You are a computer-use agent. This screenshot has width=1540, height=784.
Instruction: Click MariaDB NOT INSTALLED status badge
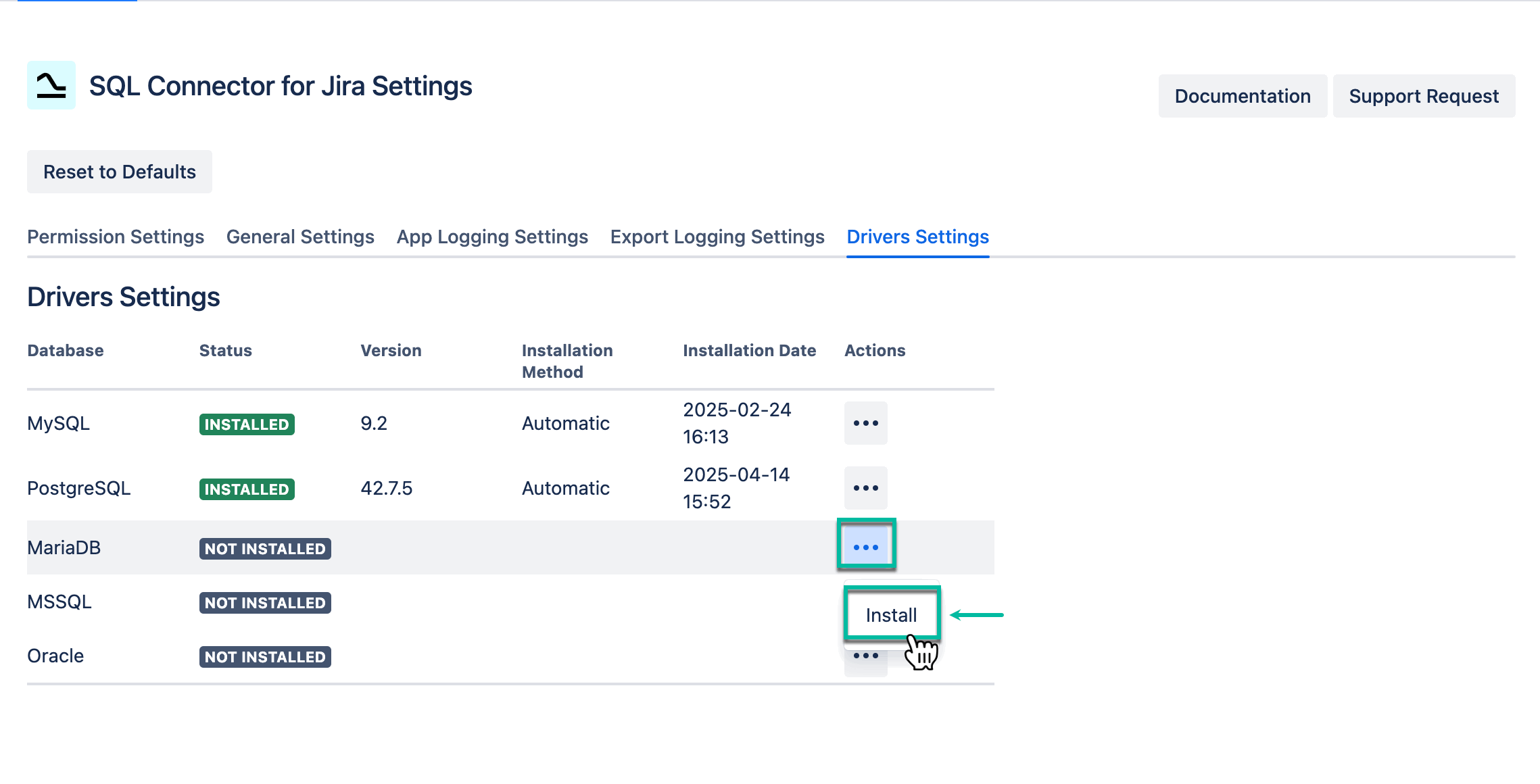(x=265, y=549)
